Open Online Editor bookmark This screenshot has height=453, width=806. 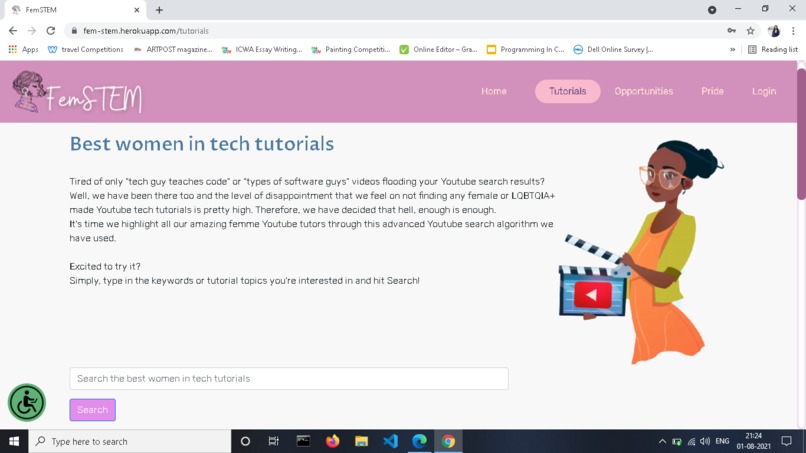coord(438,49)
